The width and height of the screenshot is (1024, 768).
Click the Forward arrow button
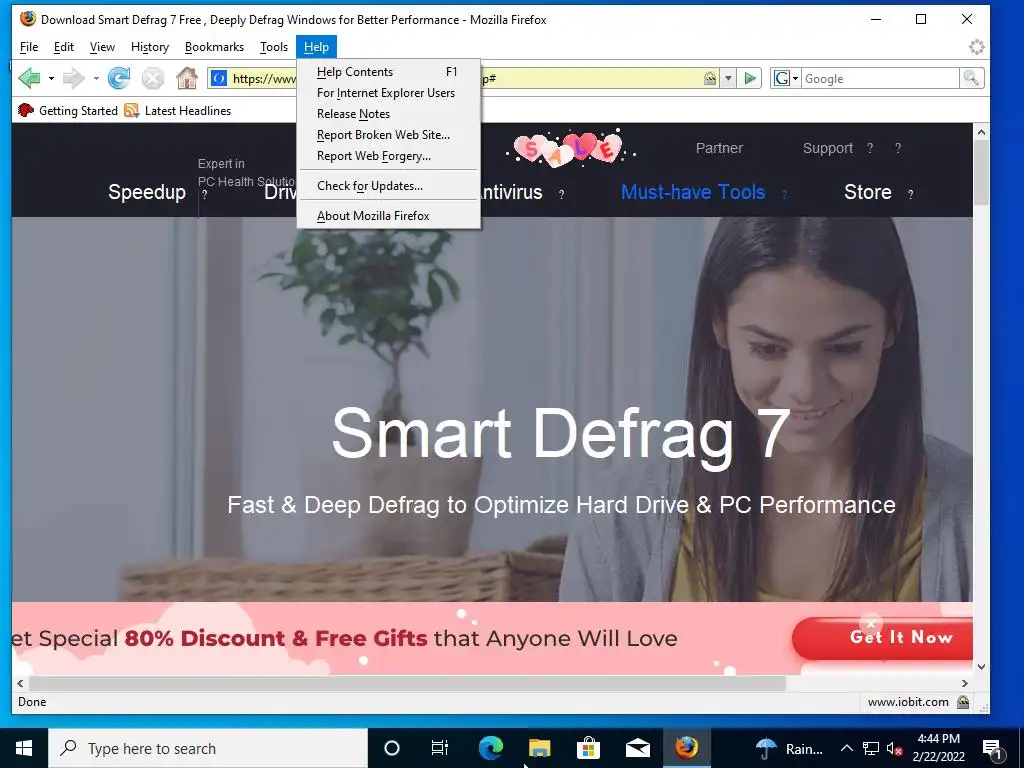tap(73, 78)
